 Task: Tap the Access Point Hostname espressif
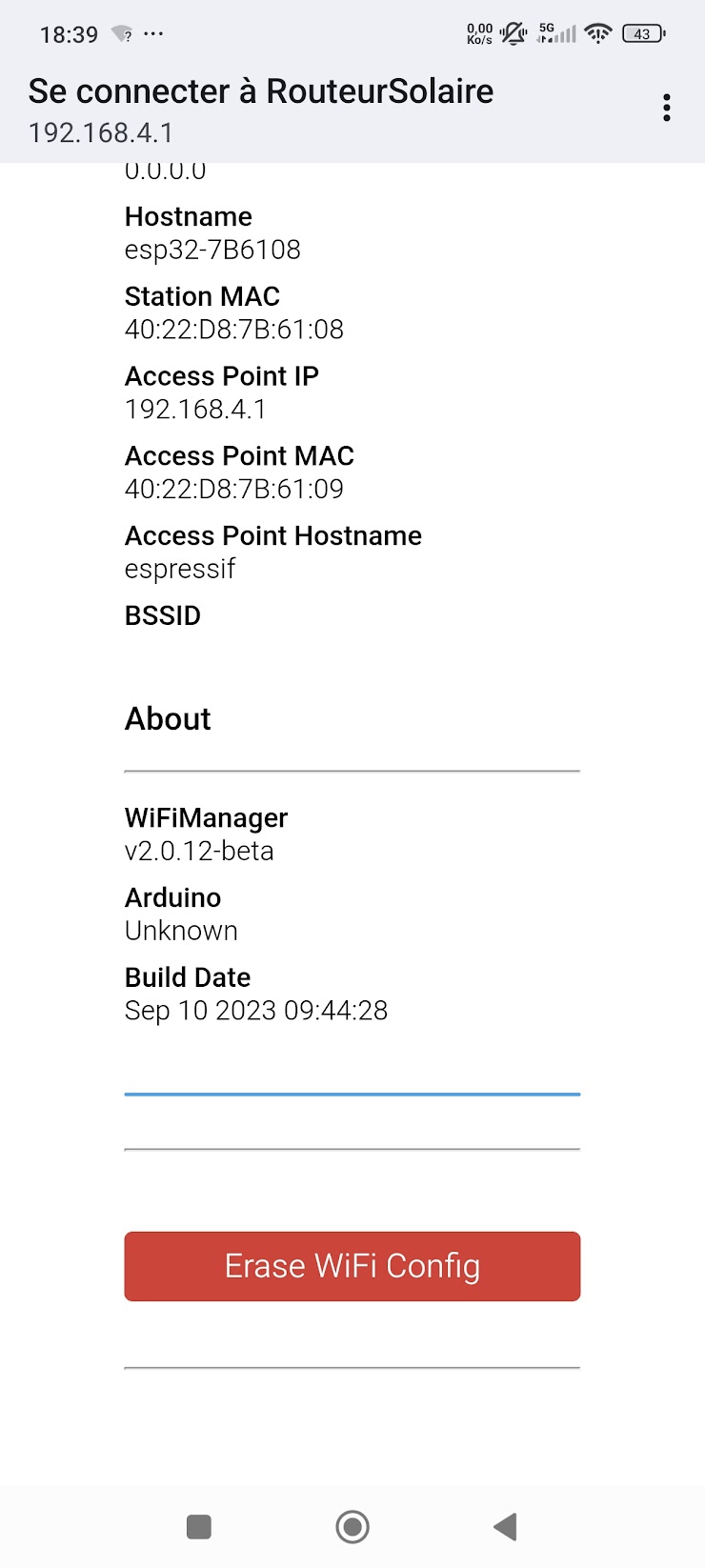[179, 569]
